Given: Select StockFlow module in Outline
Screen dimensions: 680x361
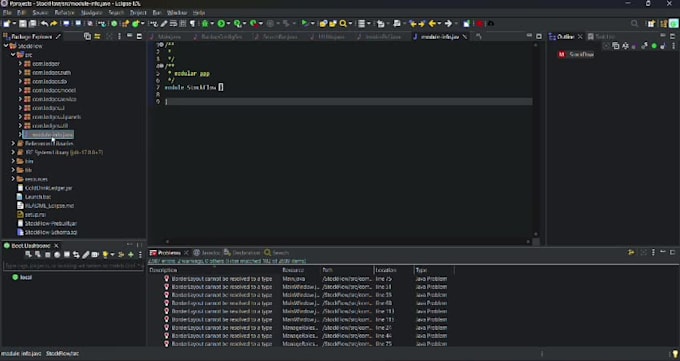Looking at the screenshot, I should tap(581, 54).
